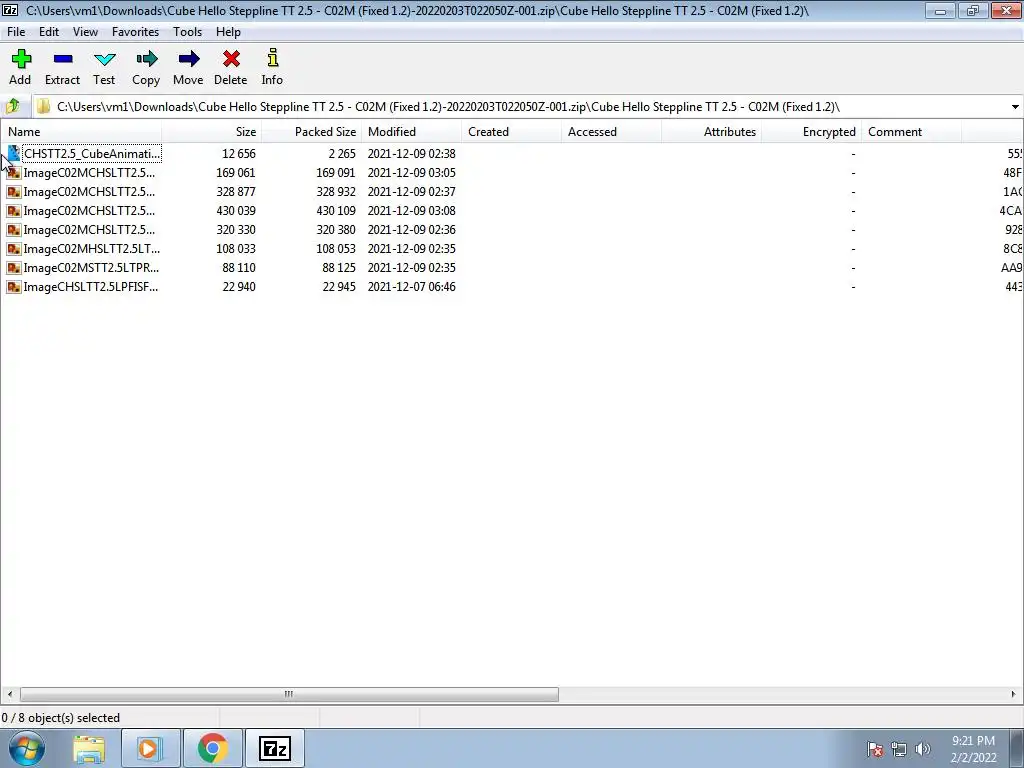This screenshot has height=768, width=1024.
Task: Click the scrollbar left arrow
Action: point(9,694)
